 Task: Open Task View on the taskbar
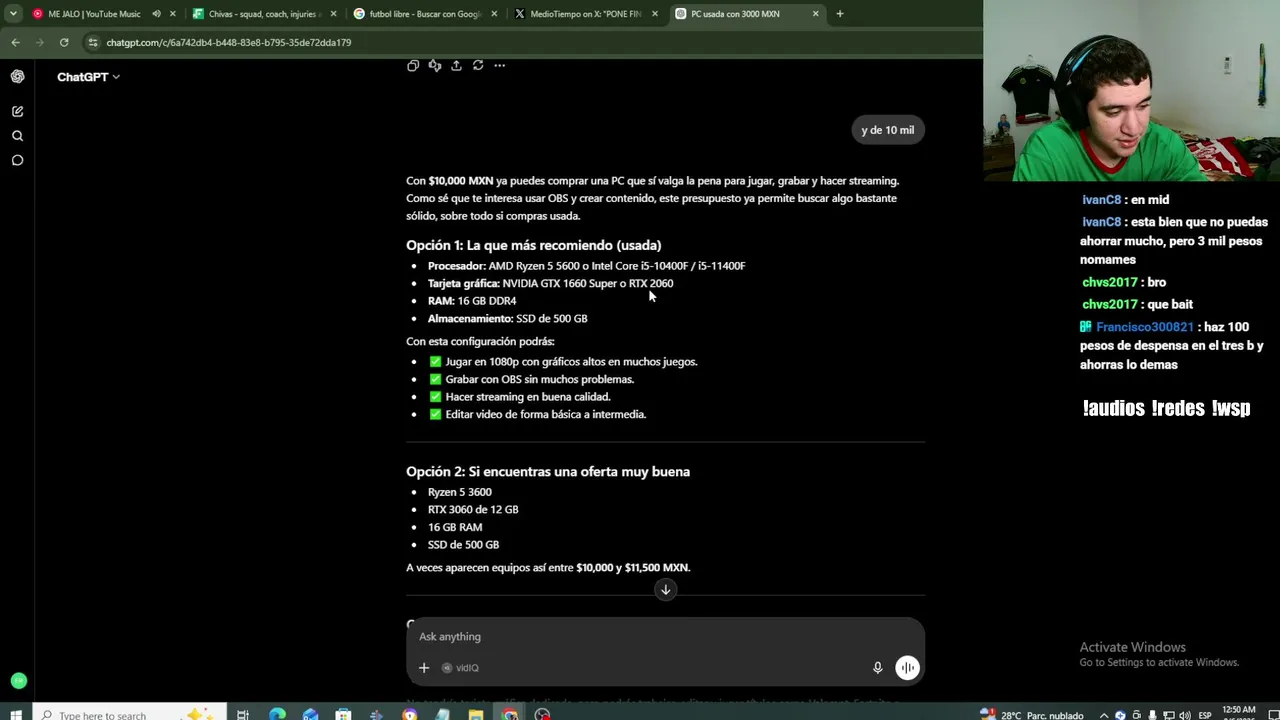coord(243,714)
